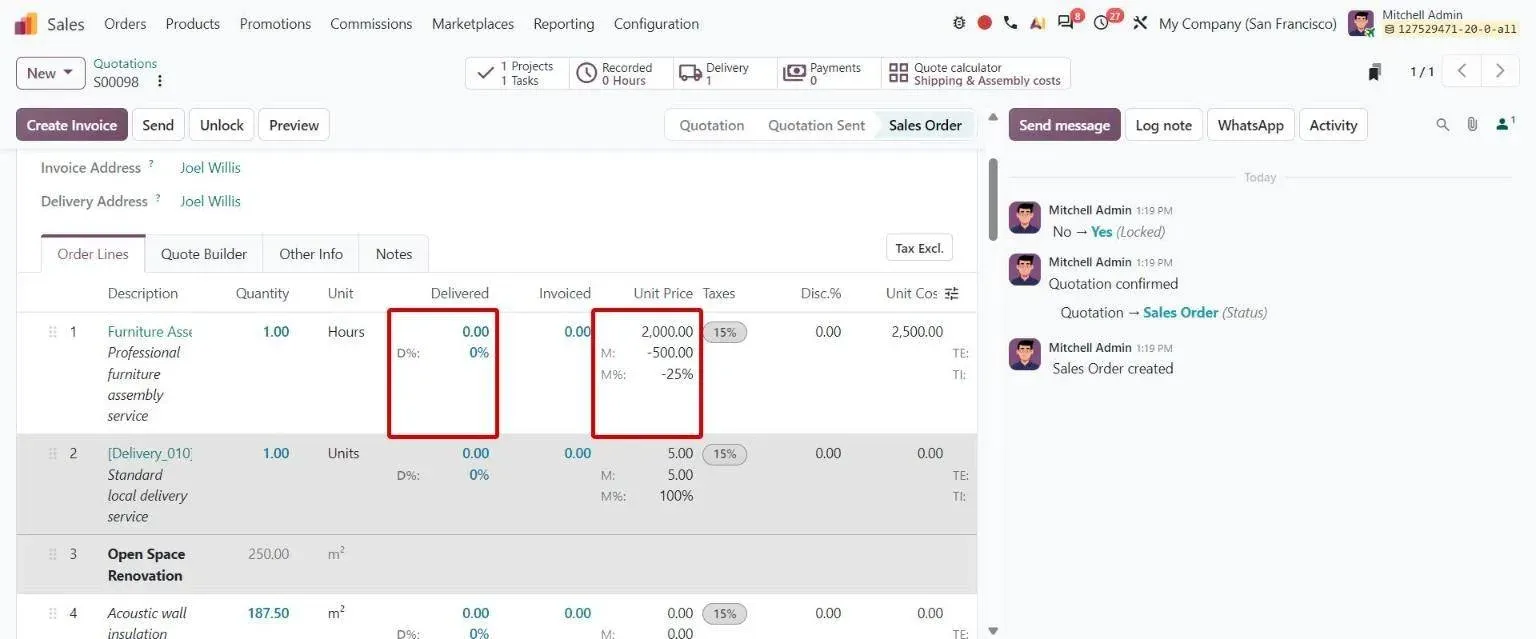Click the bookmark icon near pager
The width and height of the screenshot is (1536, 639).
pyautogui.click(x=1375, y=72)
